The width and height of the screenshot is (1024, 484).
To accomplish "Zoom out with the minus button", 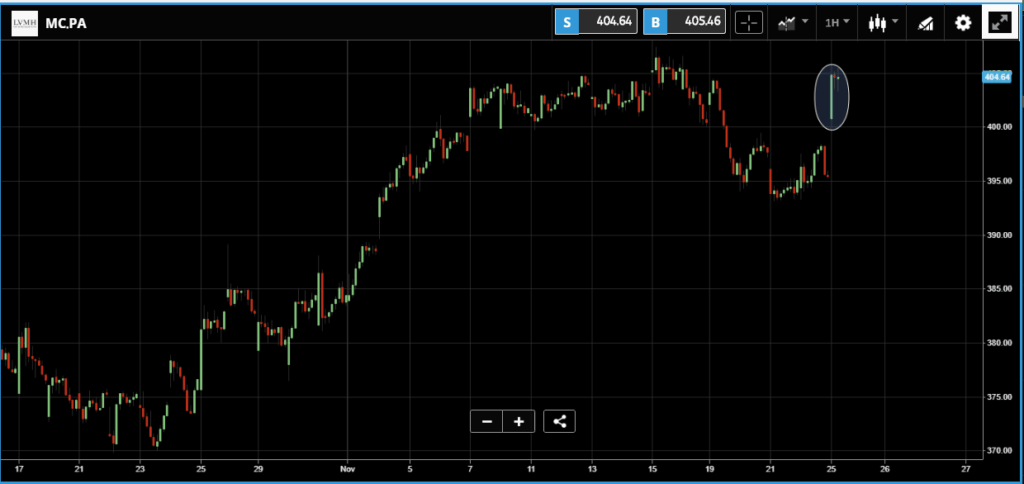I will 487,421.
